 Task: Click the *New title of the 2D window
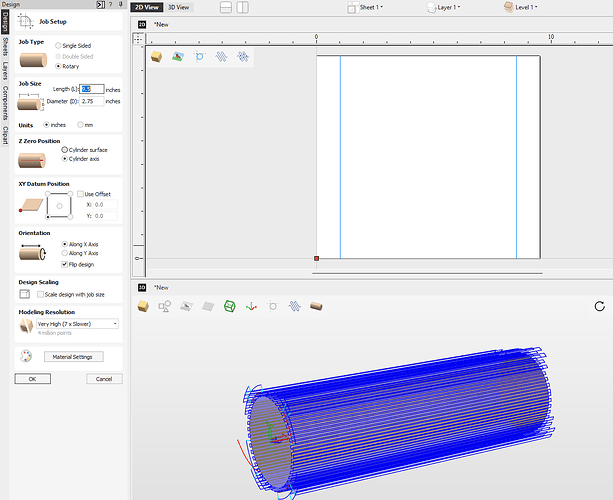tap(161, 24)
